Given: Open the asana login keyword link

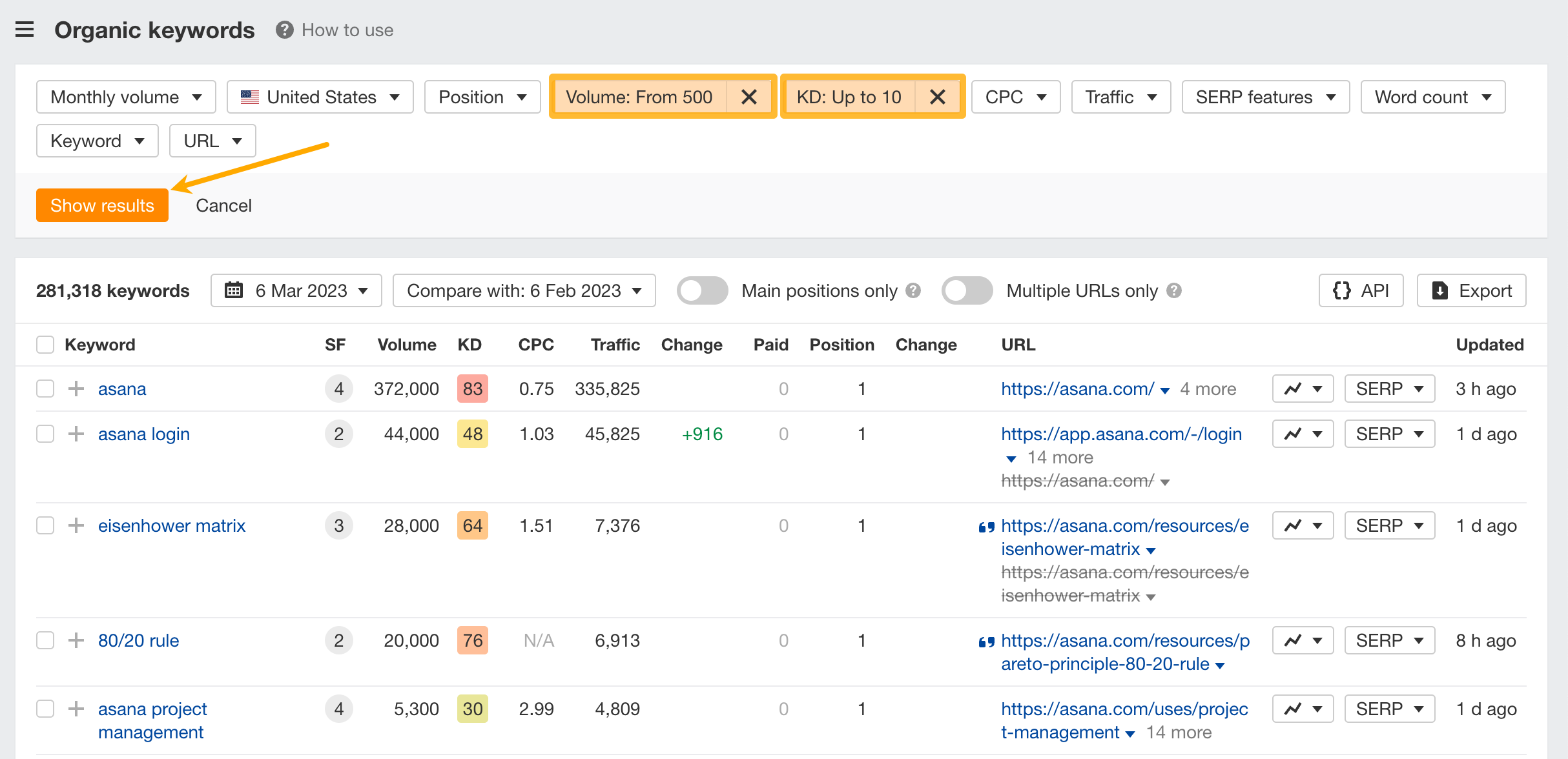Looking at the screenshot, I should (144, 434).
